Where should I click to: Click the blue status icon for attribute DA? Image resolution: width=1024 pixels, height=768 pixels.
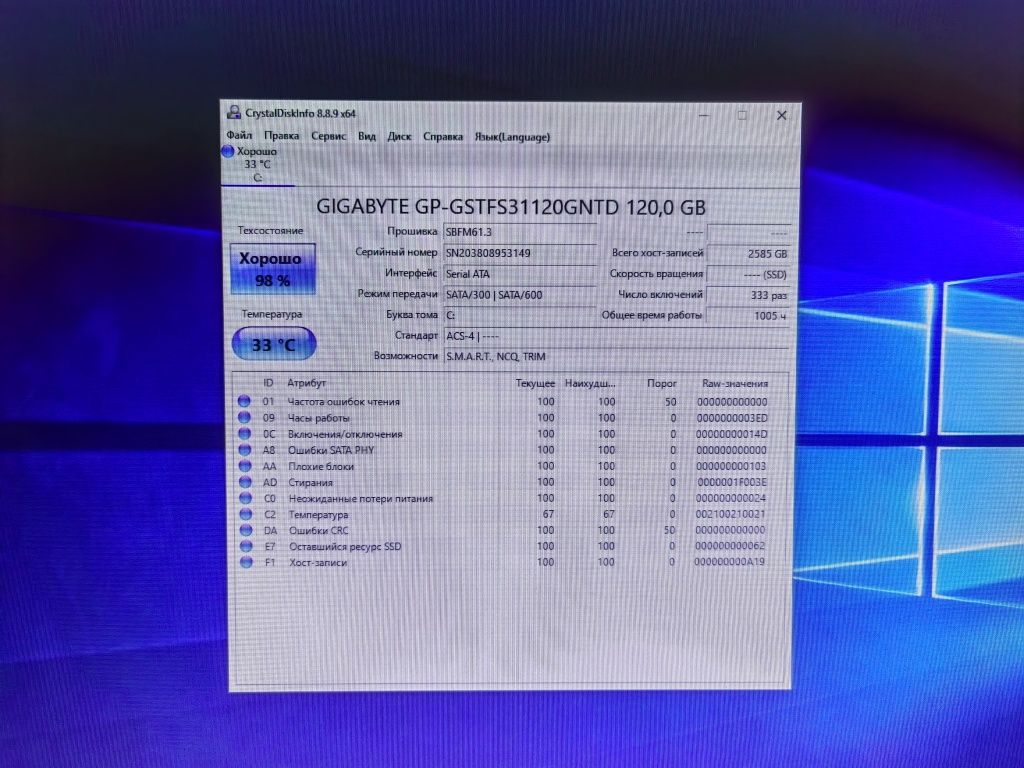[246, 530]
